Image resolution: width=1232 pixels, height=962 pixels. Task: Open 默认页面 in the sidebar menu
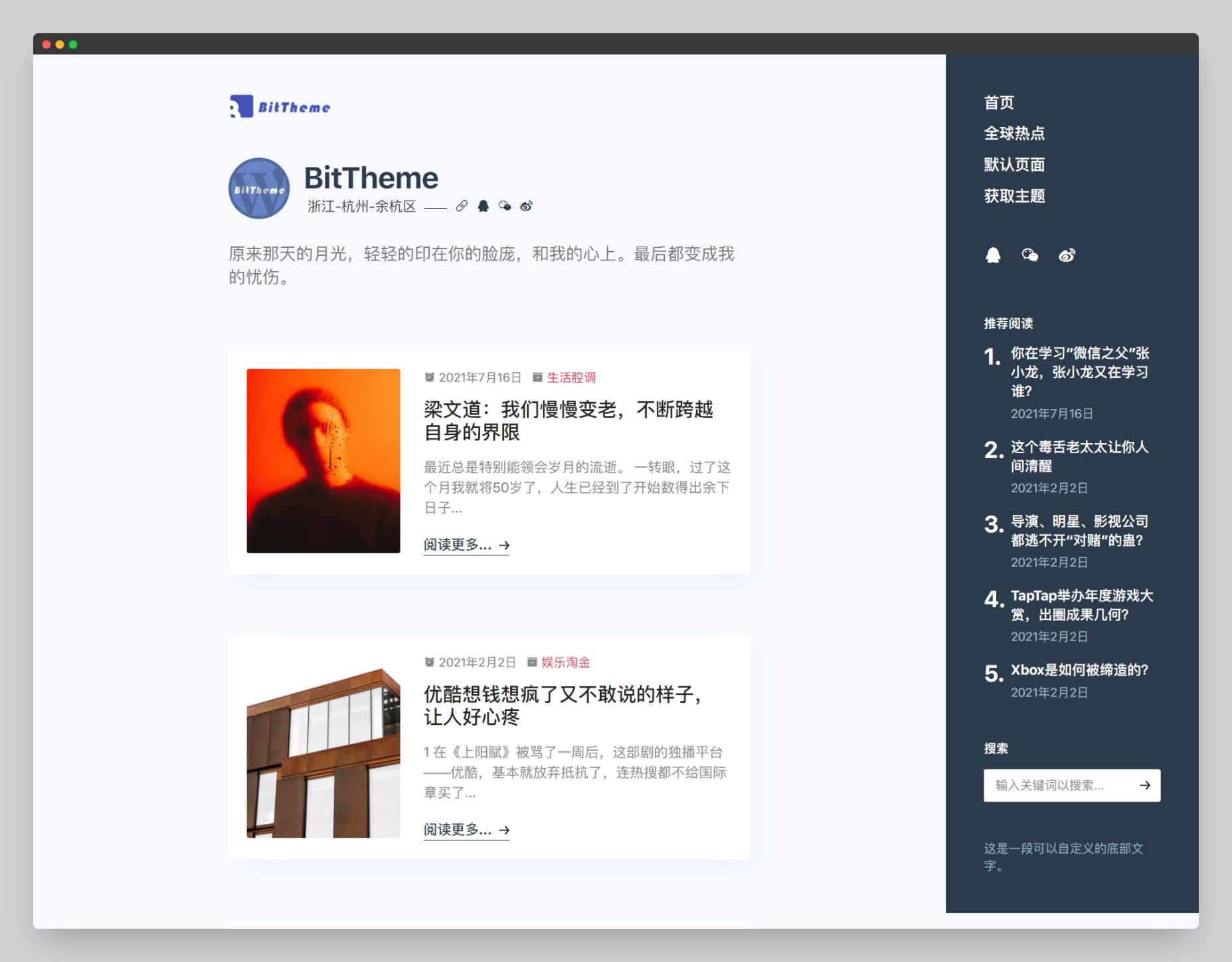[x=1014, y=165]
